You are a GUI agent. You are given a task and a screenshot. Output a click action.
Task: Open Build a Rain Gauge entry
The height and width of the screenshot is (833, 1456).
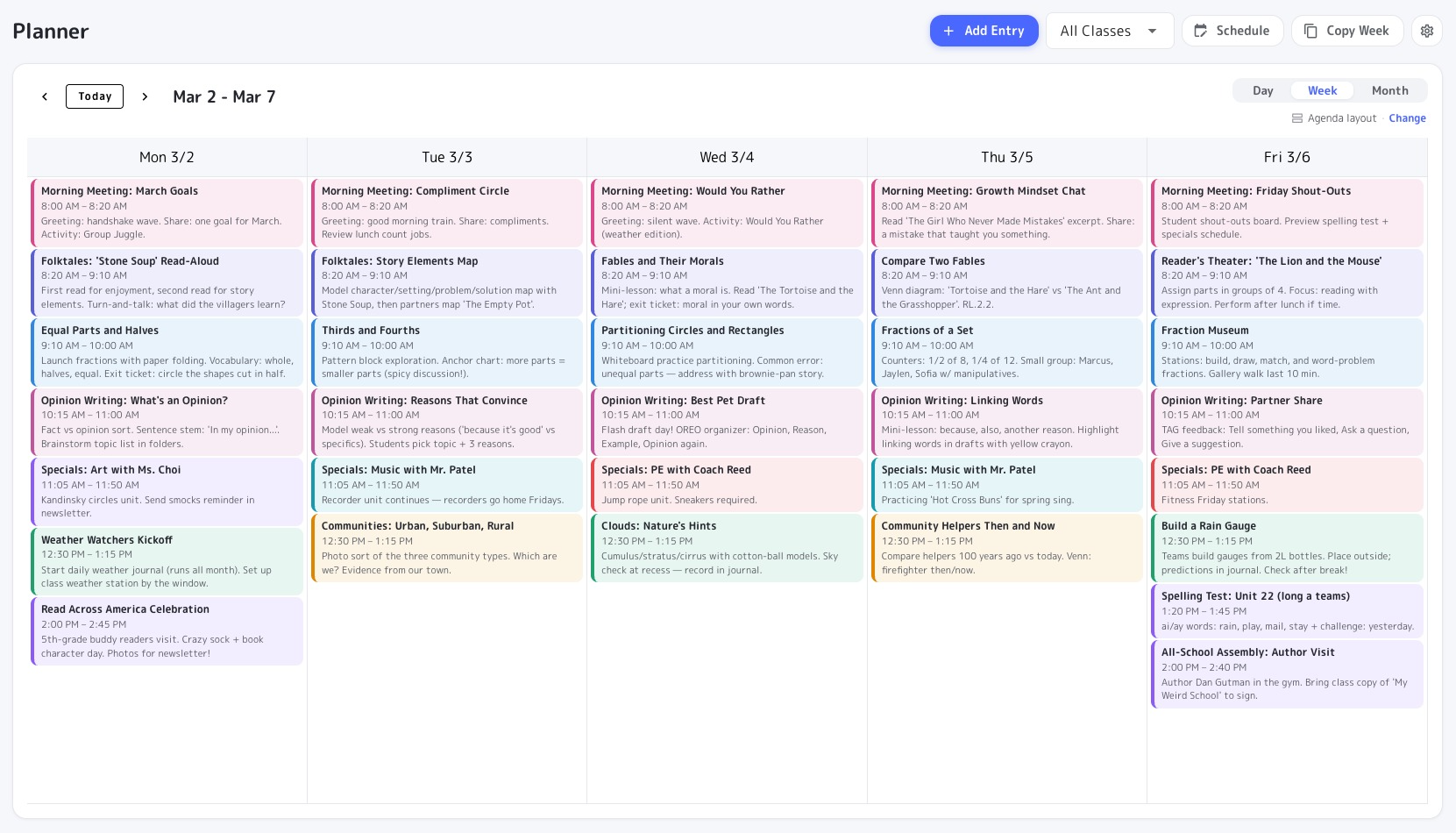point(1287,548)
